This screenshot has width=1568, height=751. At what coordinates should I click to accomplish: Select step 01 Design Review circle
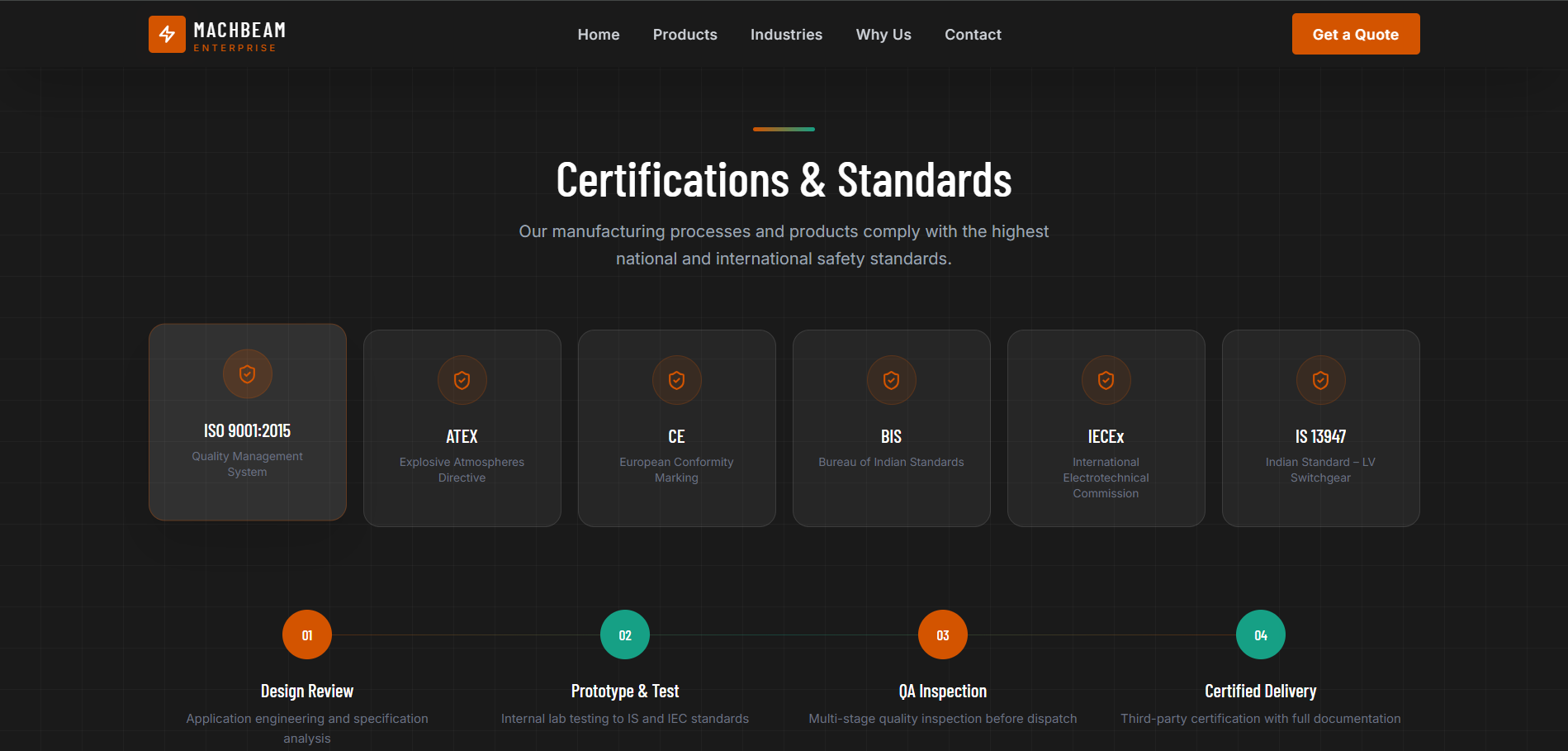tap(307, 635)
